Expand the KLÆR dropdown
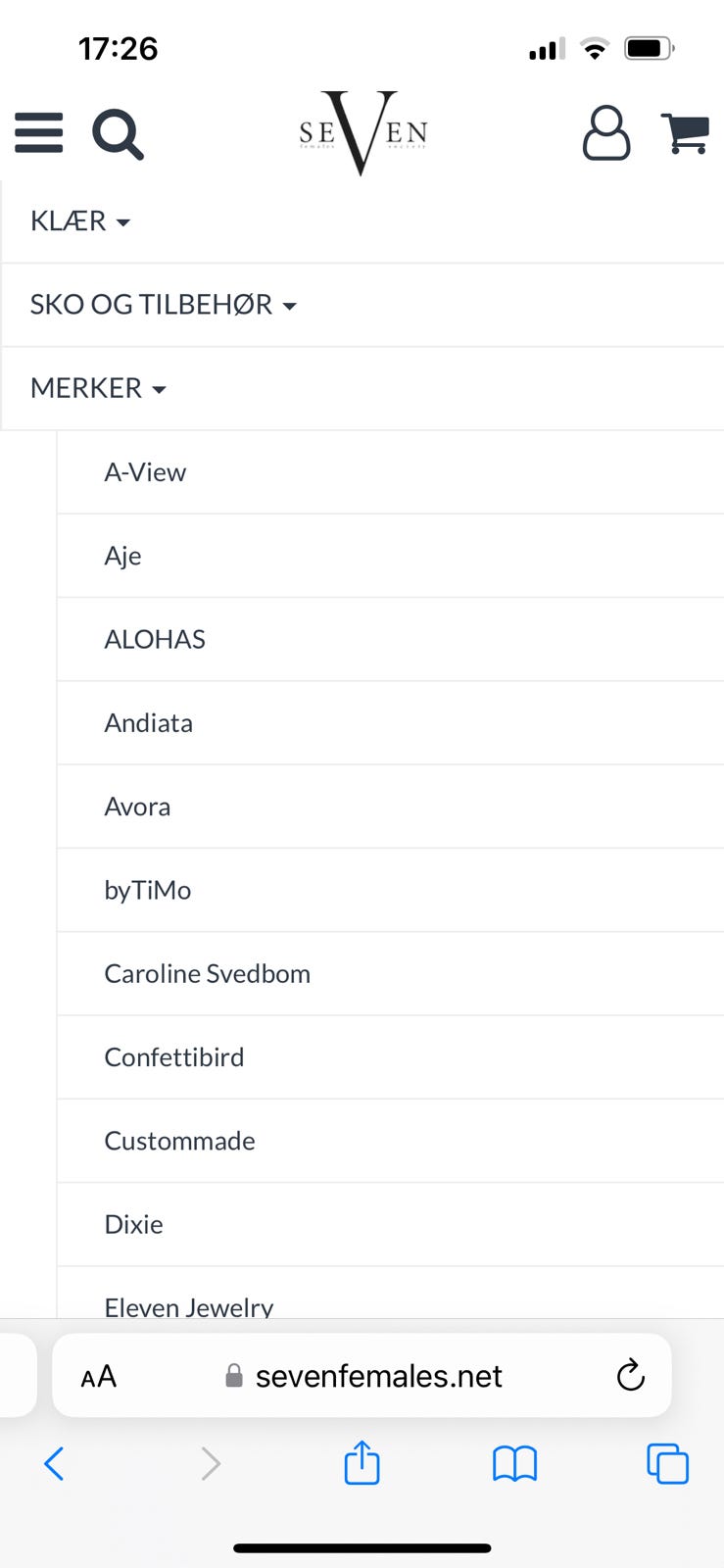 pos(80,221)
